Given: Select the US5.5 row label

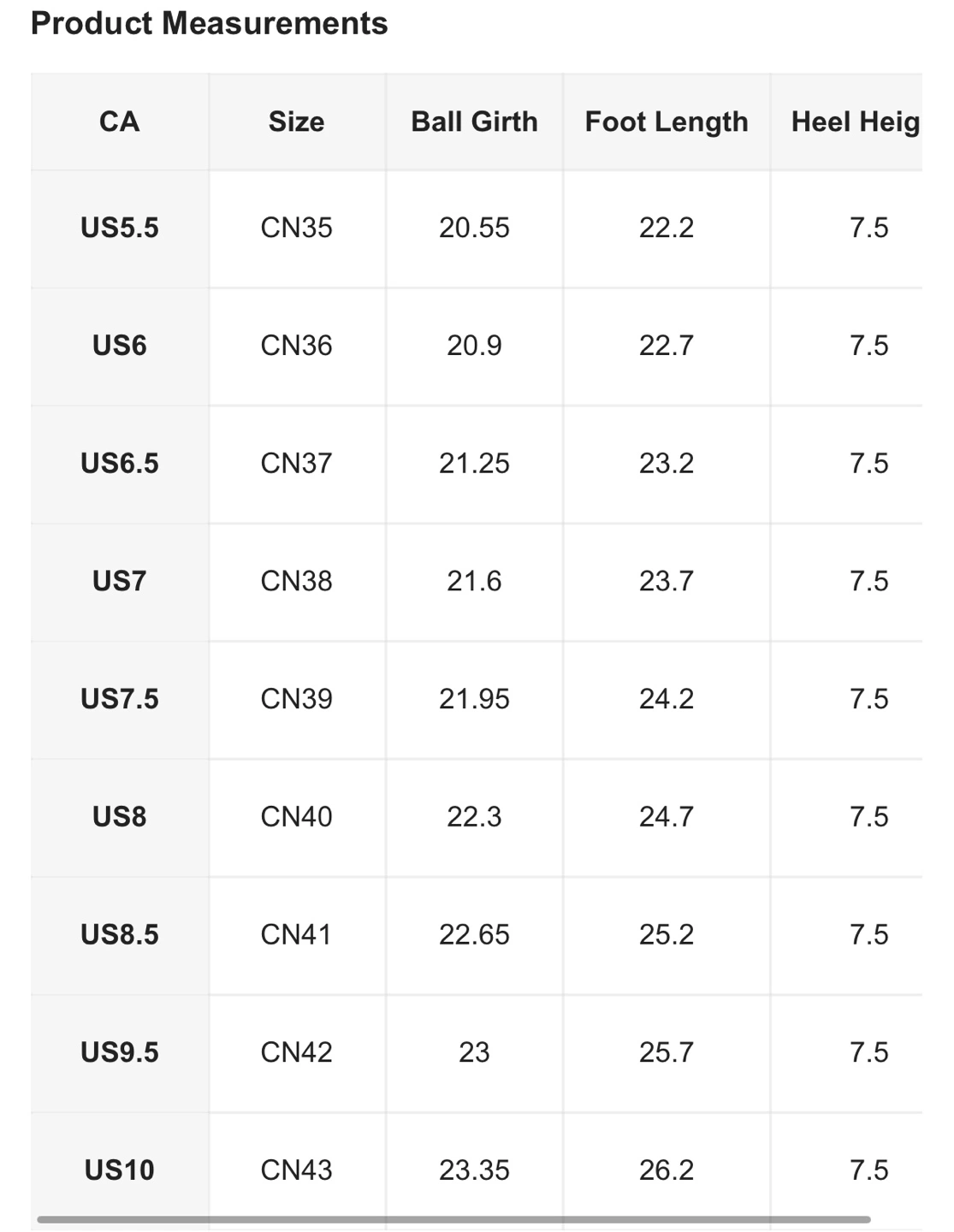Looking at the screenshot, I should point(120,228).
